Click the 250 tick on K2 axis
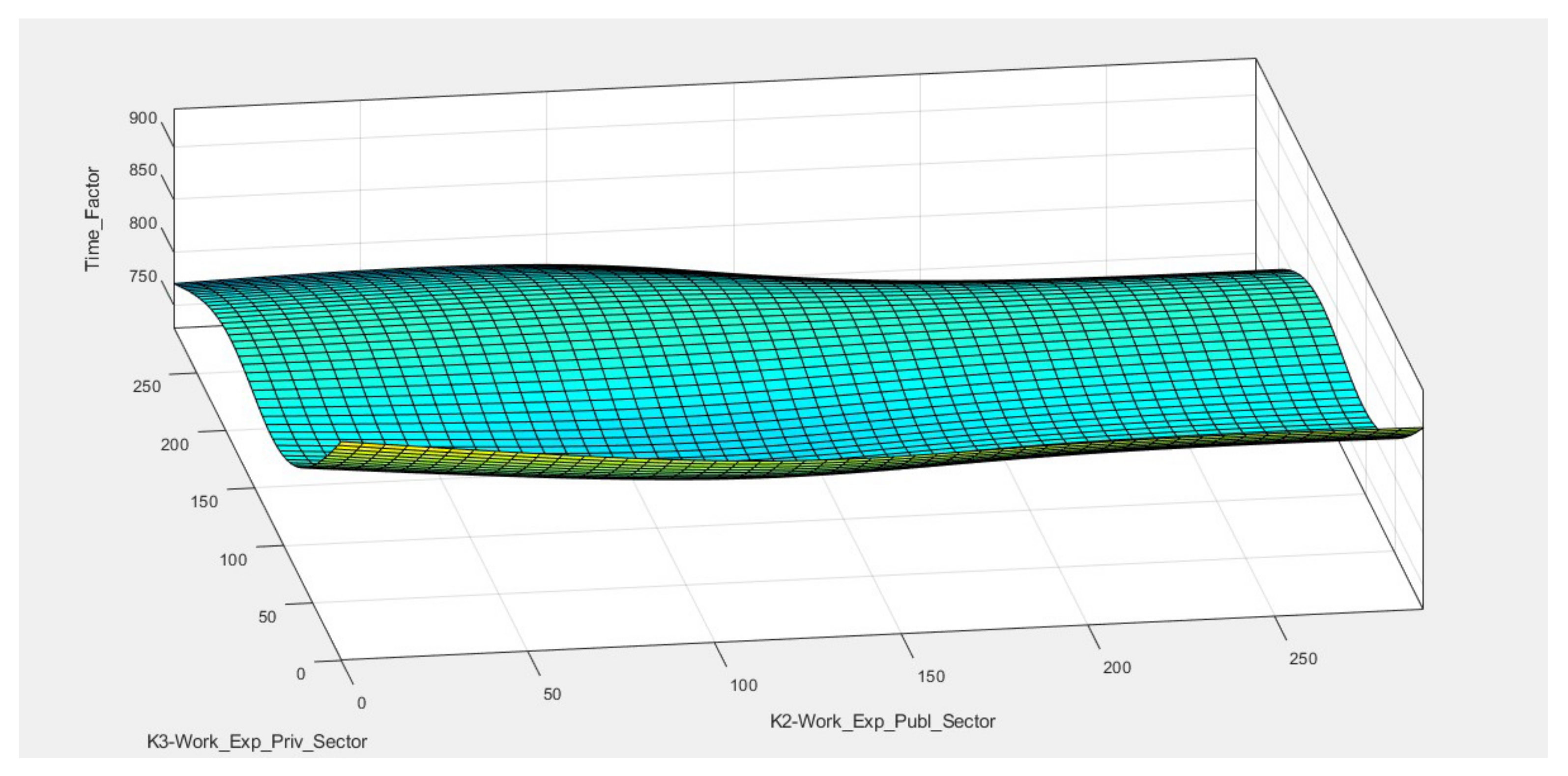Screen dimensions: 1568x776 1303,659
